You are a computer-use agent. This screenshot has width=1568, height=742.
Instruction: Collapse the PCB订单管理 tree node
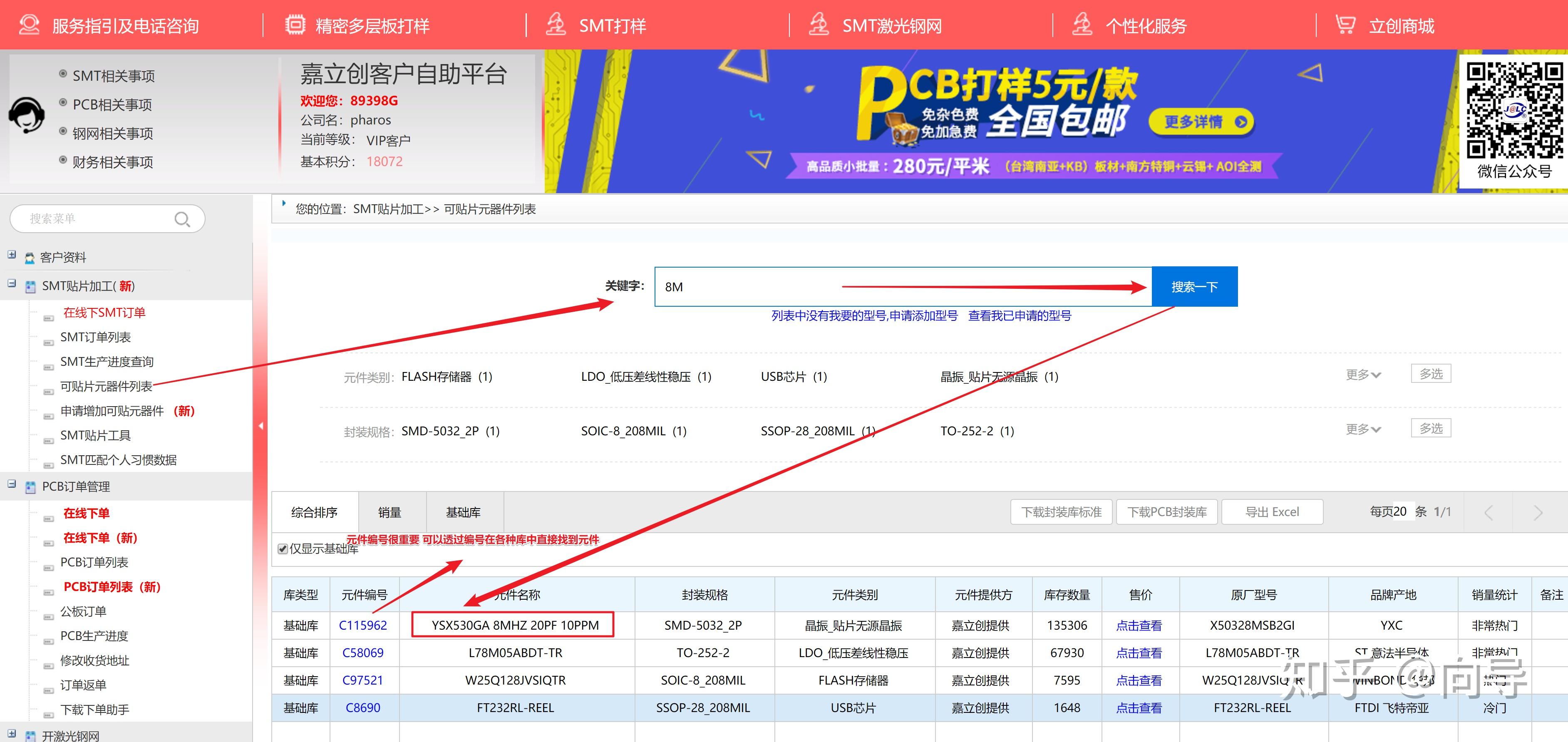pos(12,484)
